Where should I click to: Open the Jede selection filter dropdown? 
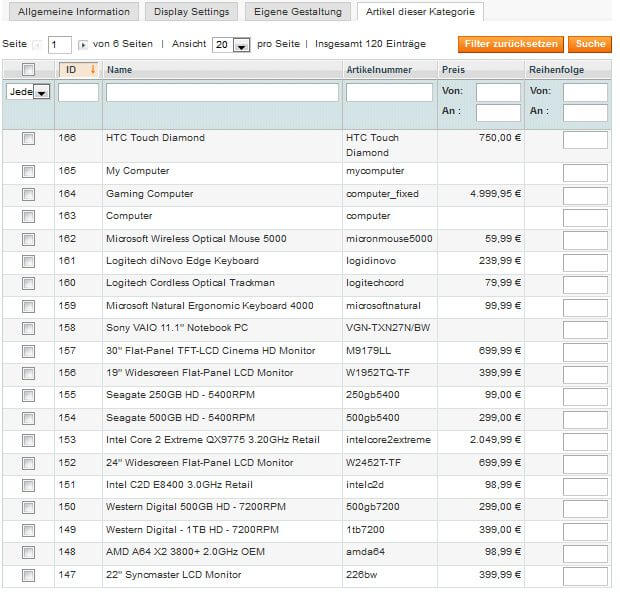28,92
